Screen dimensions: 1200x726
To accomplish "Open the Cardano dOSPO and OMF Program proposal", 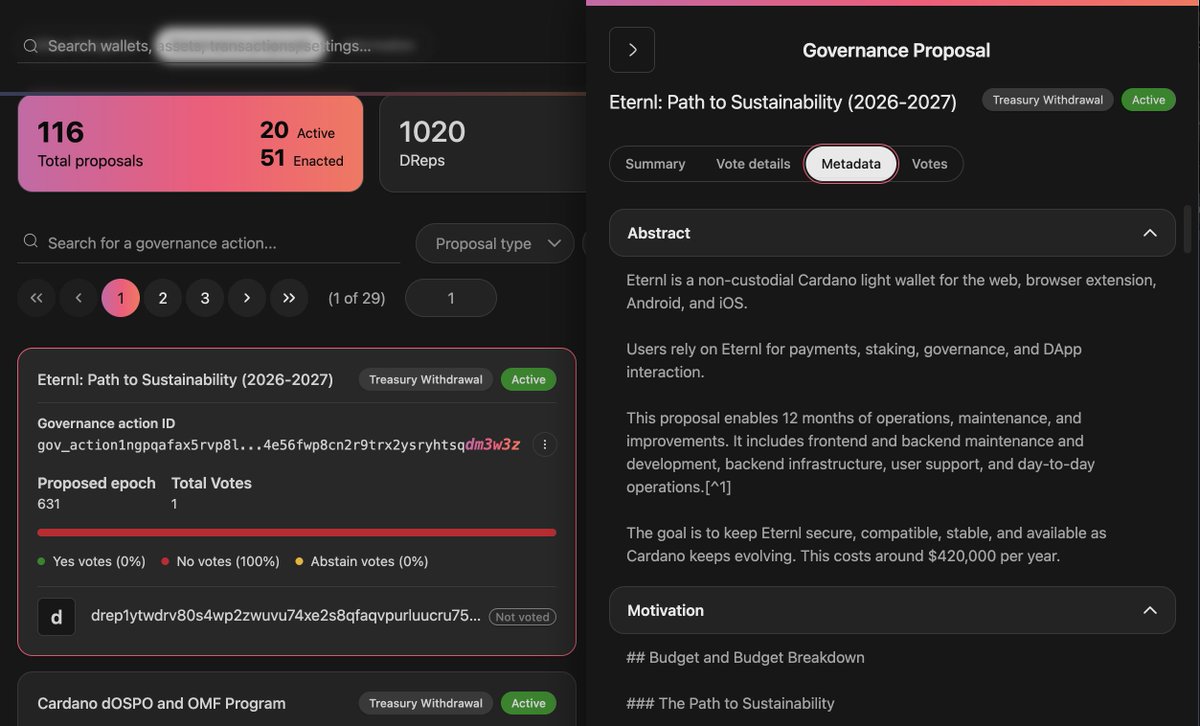I will coord(161,704).
